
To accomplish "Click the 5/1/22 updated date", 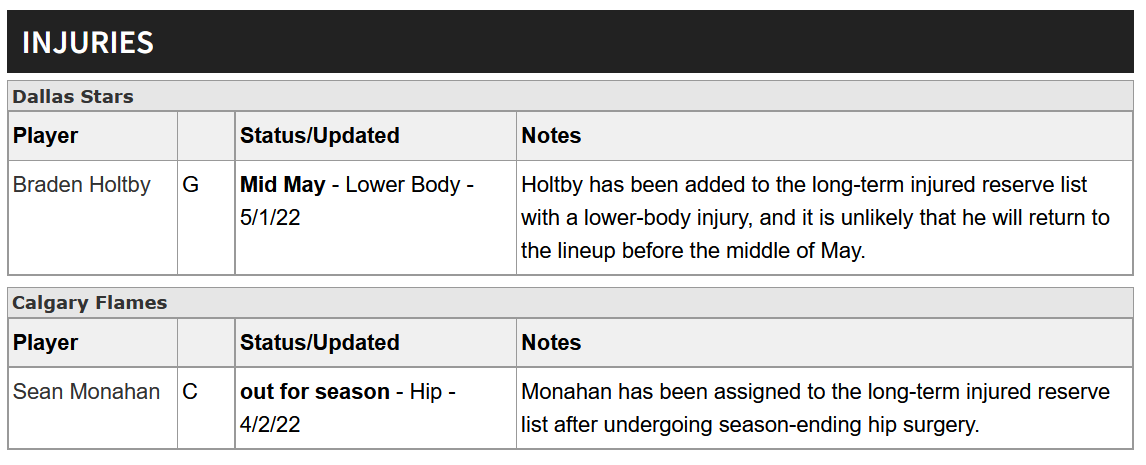I will tap(270, 218).
